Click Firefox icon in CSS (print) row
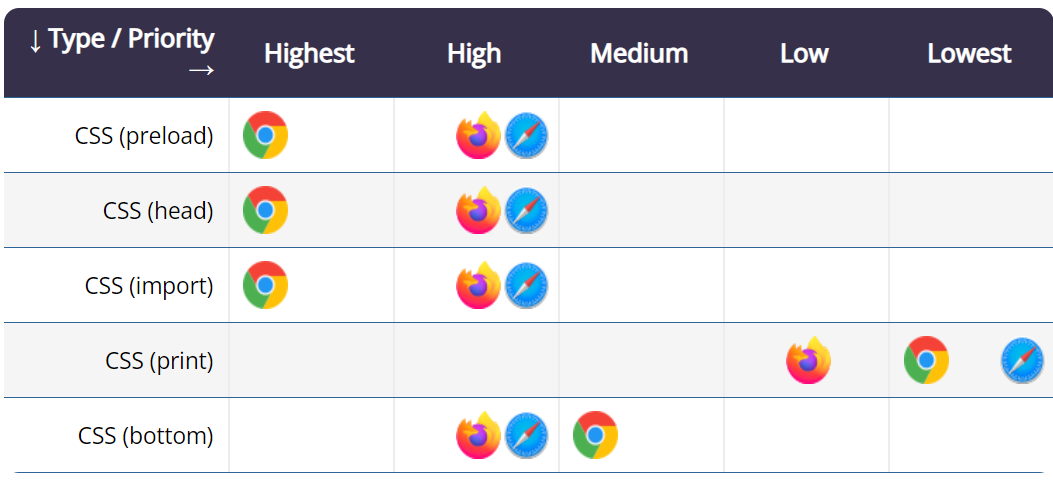This screenshot has height=481, width=1053. tap(808, 360)
